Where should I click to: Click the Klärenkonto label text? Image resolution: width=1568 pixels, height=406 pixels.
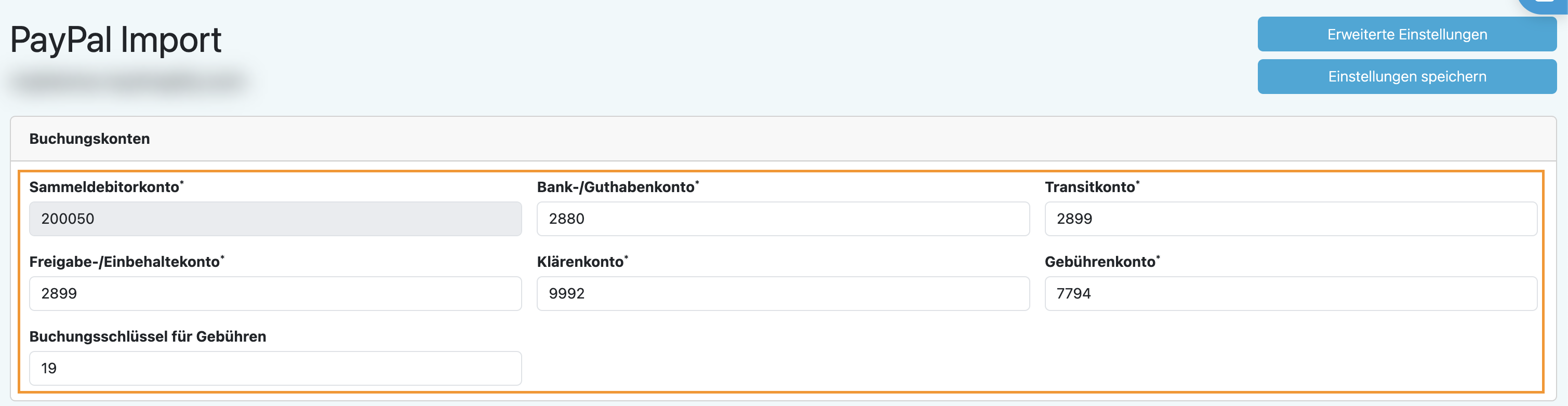[581, 262]
